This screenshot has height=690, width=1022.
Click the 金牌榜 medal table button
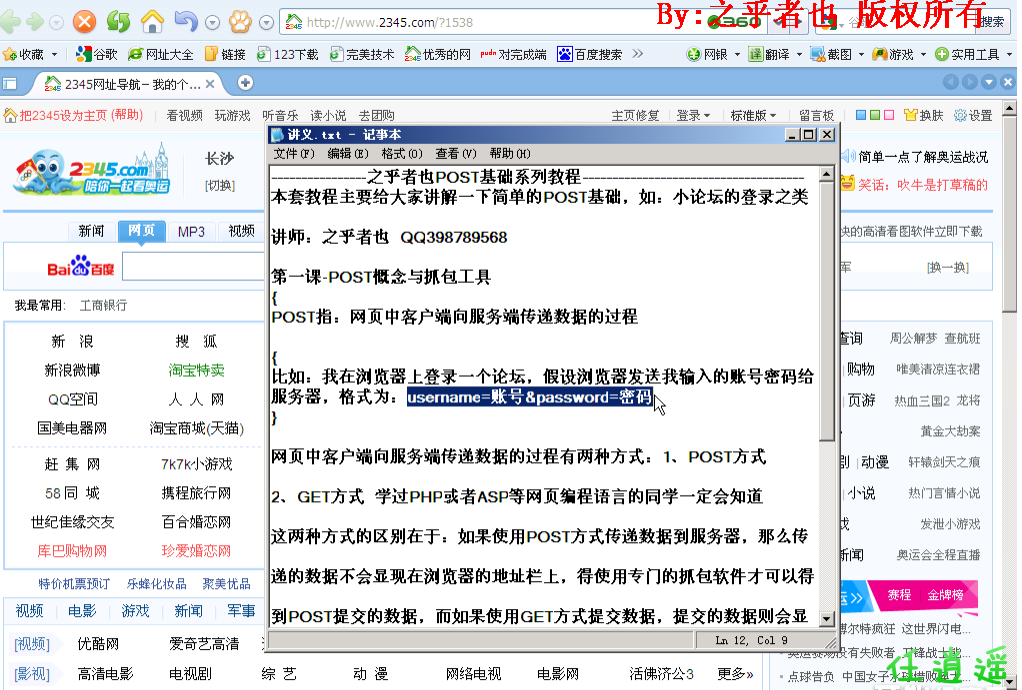tap(945, 595)
